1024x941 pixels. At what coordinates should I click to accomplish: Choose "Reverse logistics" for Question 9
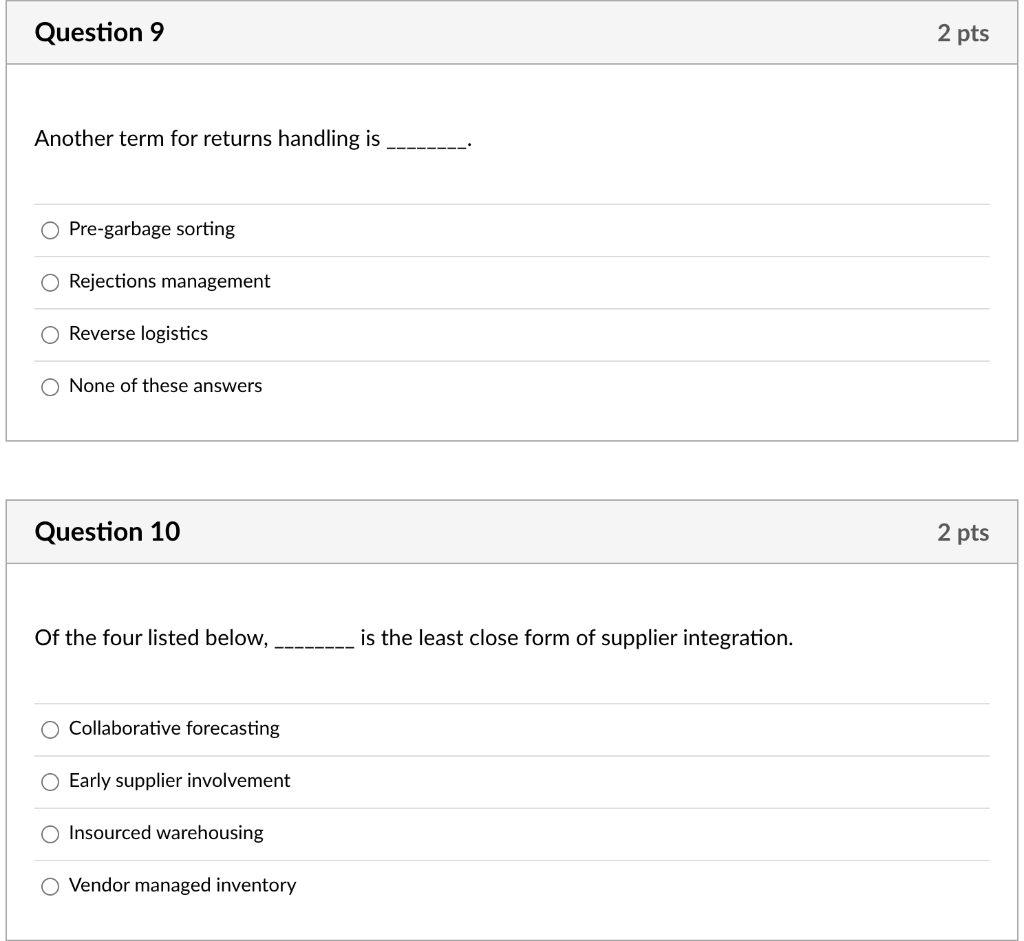tap(50, 334)
